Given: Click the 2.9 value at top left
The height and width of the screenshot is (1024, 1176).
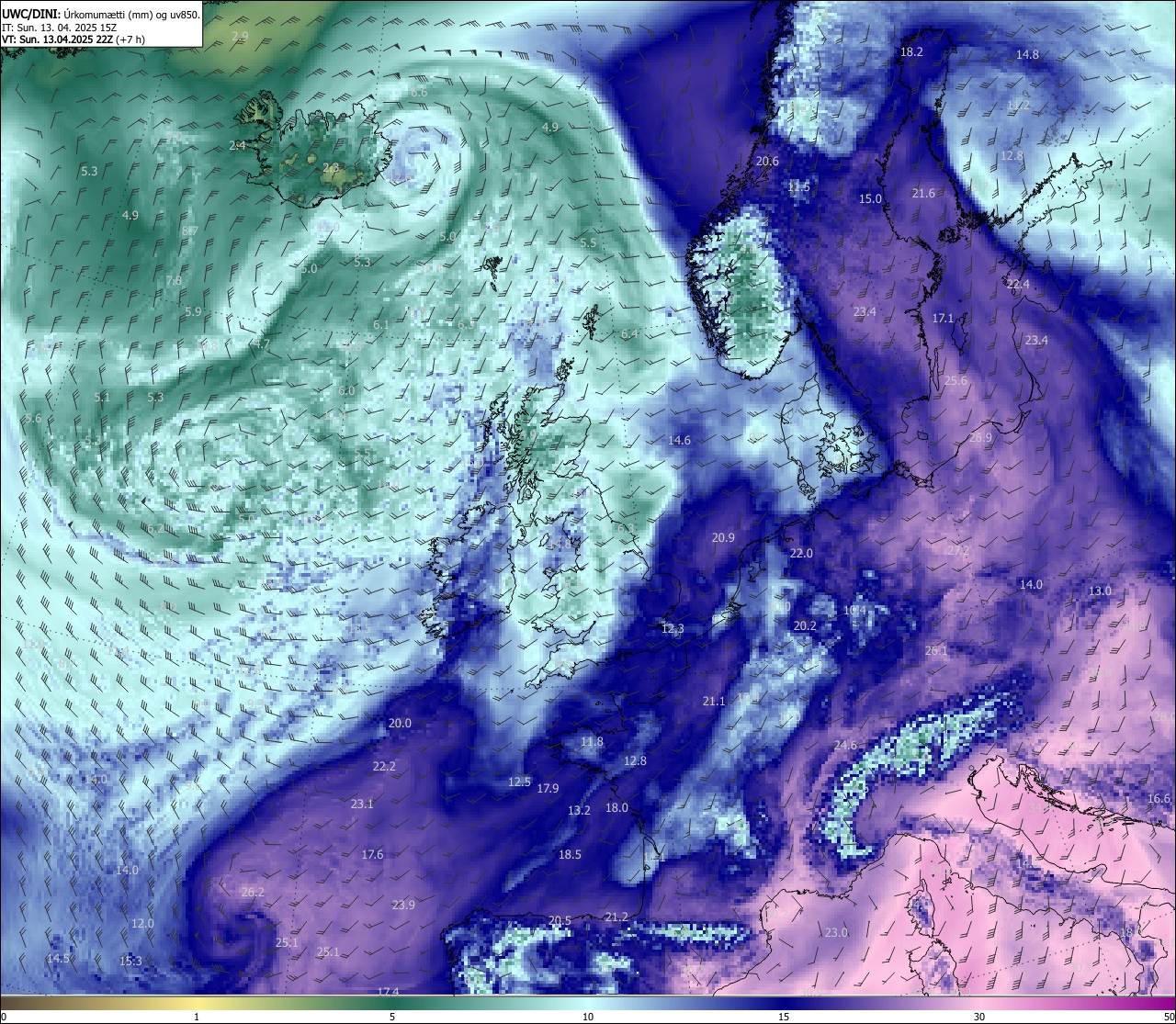Looking at the screenshot, I should 240,36.
